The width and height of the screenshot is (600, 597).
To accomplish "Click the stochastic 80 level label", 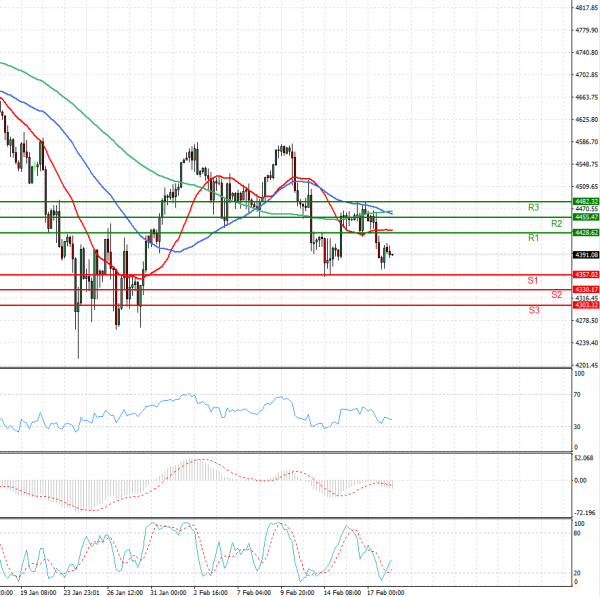I will point(577,533).
